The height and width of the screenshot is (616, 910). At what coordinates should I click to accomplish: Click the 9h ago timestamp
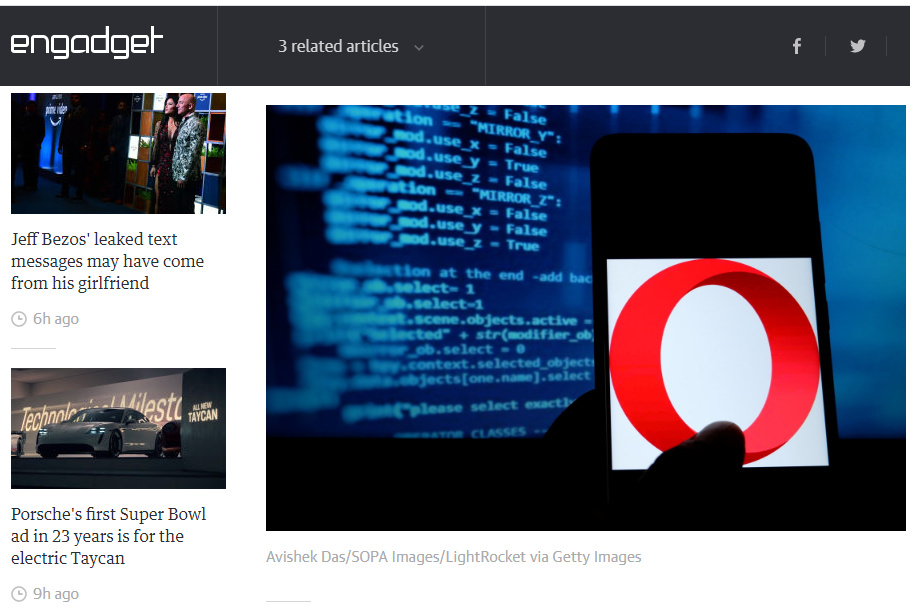[x=55, y=594]
